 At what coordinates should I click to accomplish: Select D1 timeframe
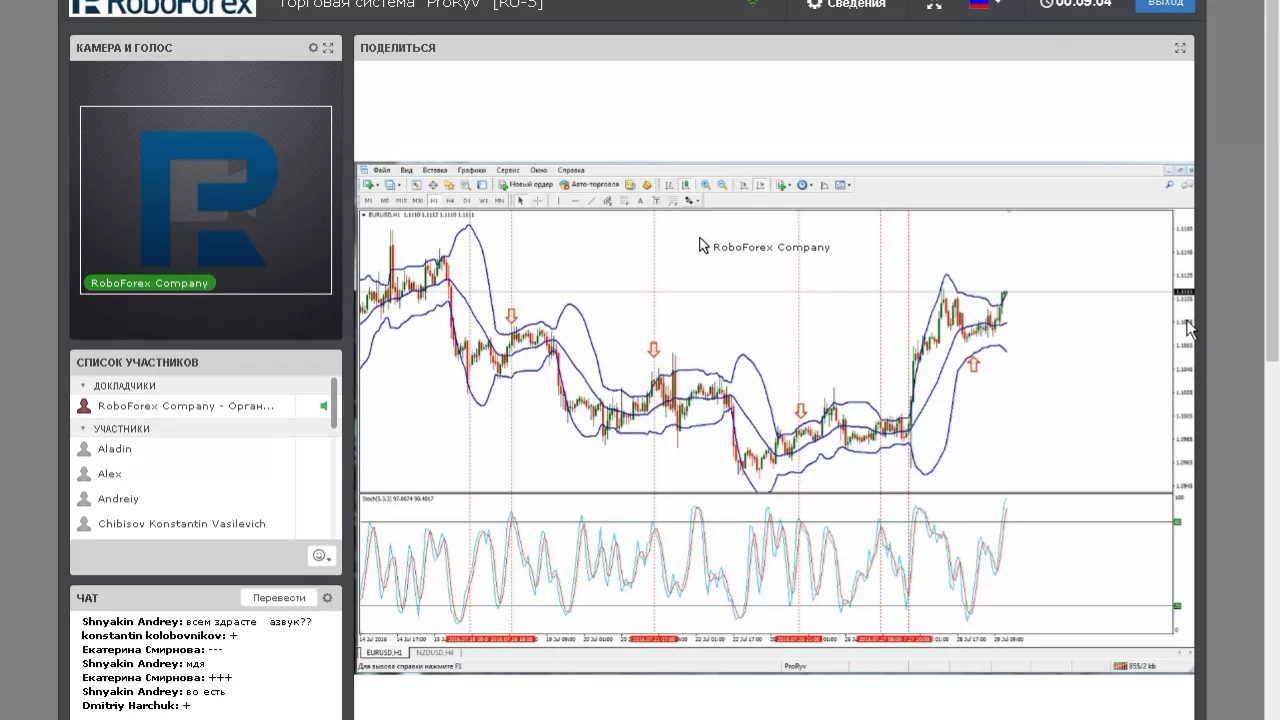[467, 201]
